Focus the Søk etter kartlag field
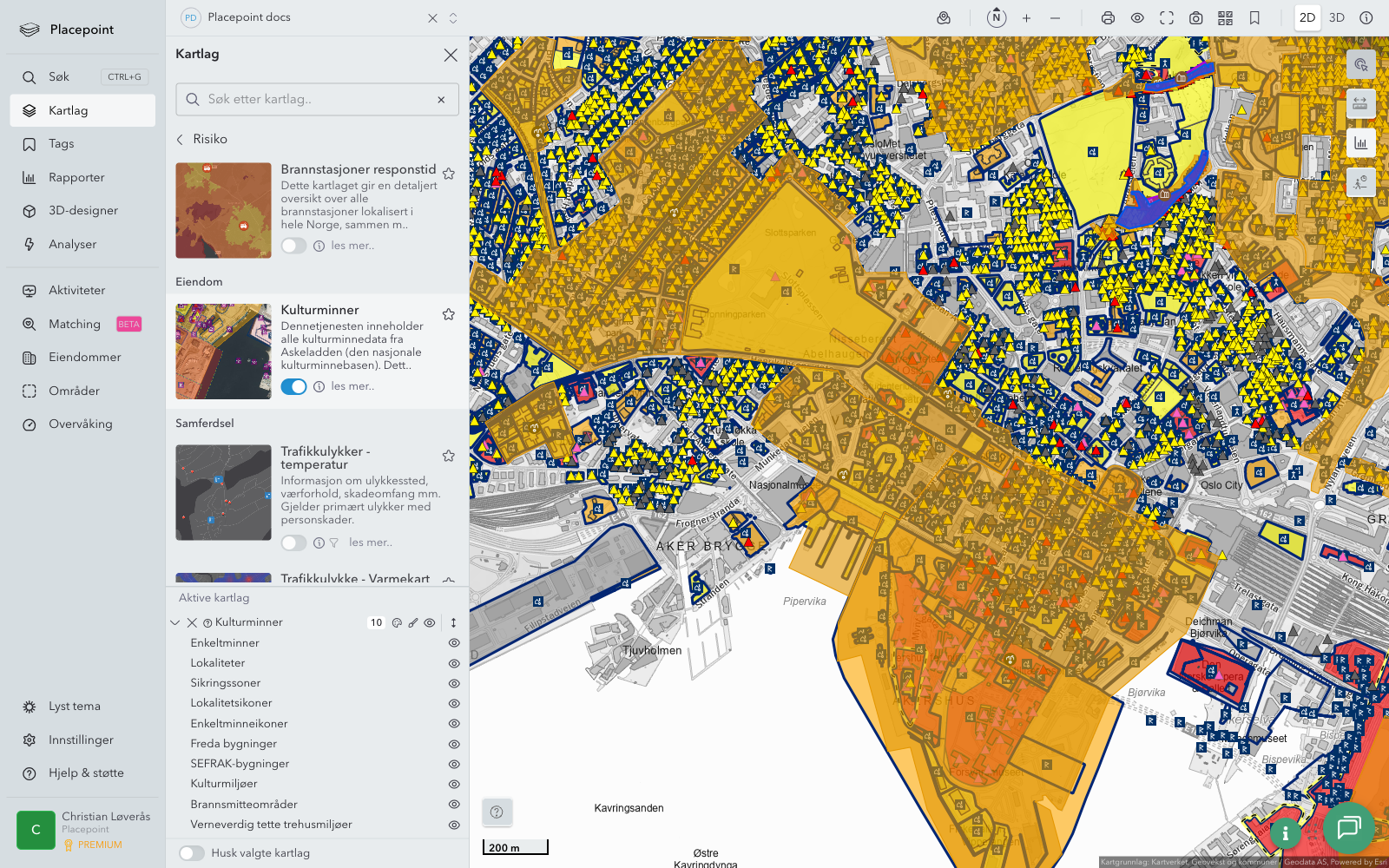 317,99
